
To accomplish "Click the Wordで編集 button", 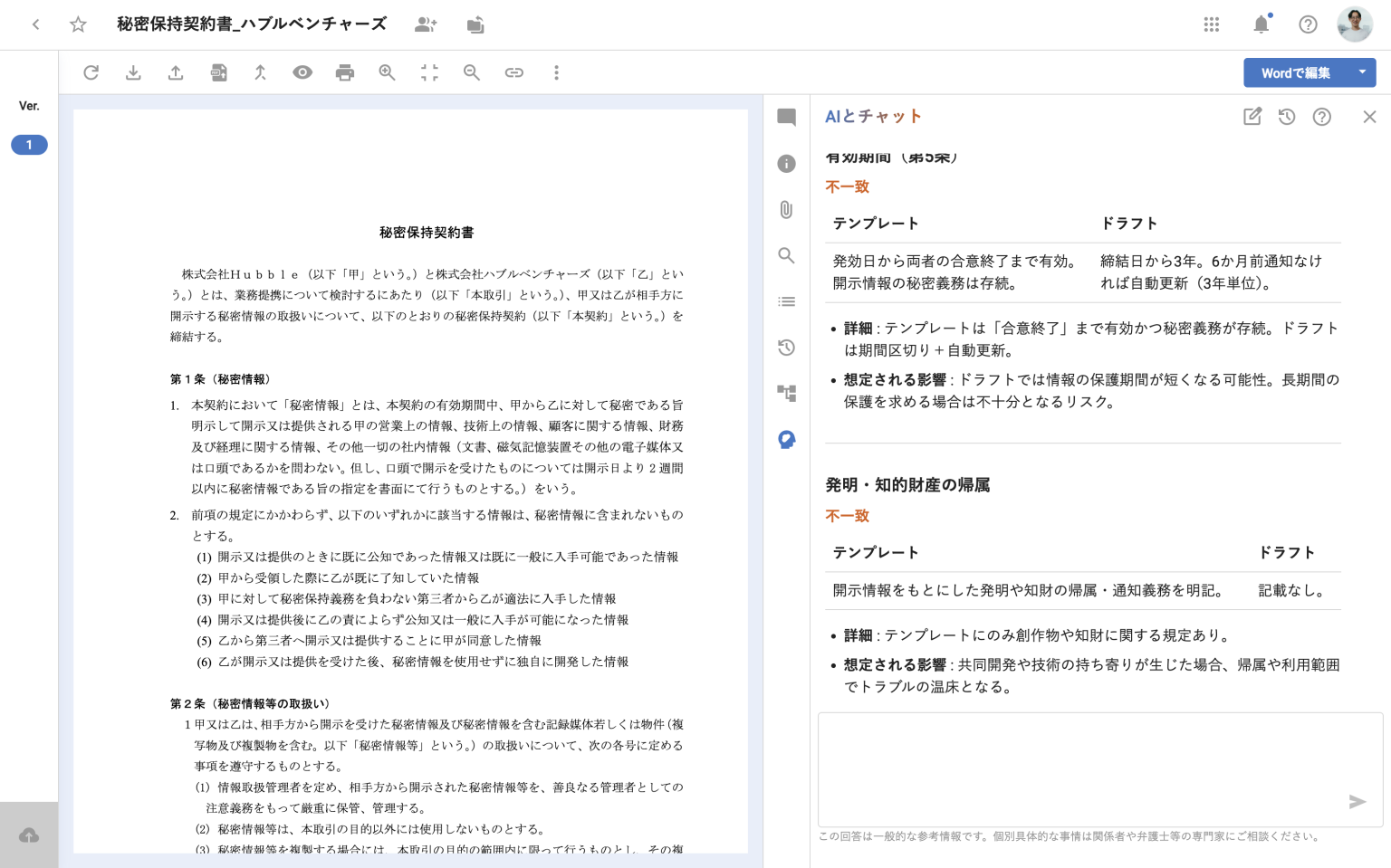I will [1295, 72].
